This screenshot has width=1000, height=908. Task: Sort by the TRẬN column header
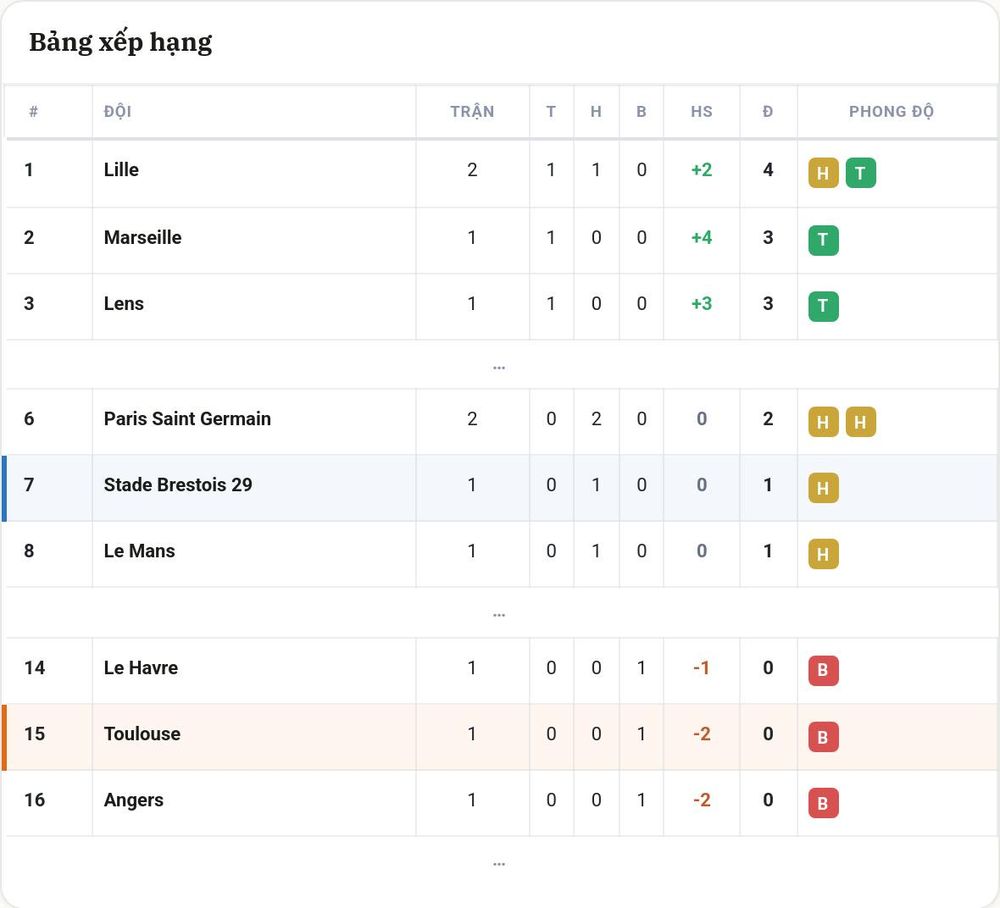(472, 112)
